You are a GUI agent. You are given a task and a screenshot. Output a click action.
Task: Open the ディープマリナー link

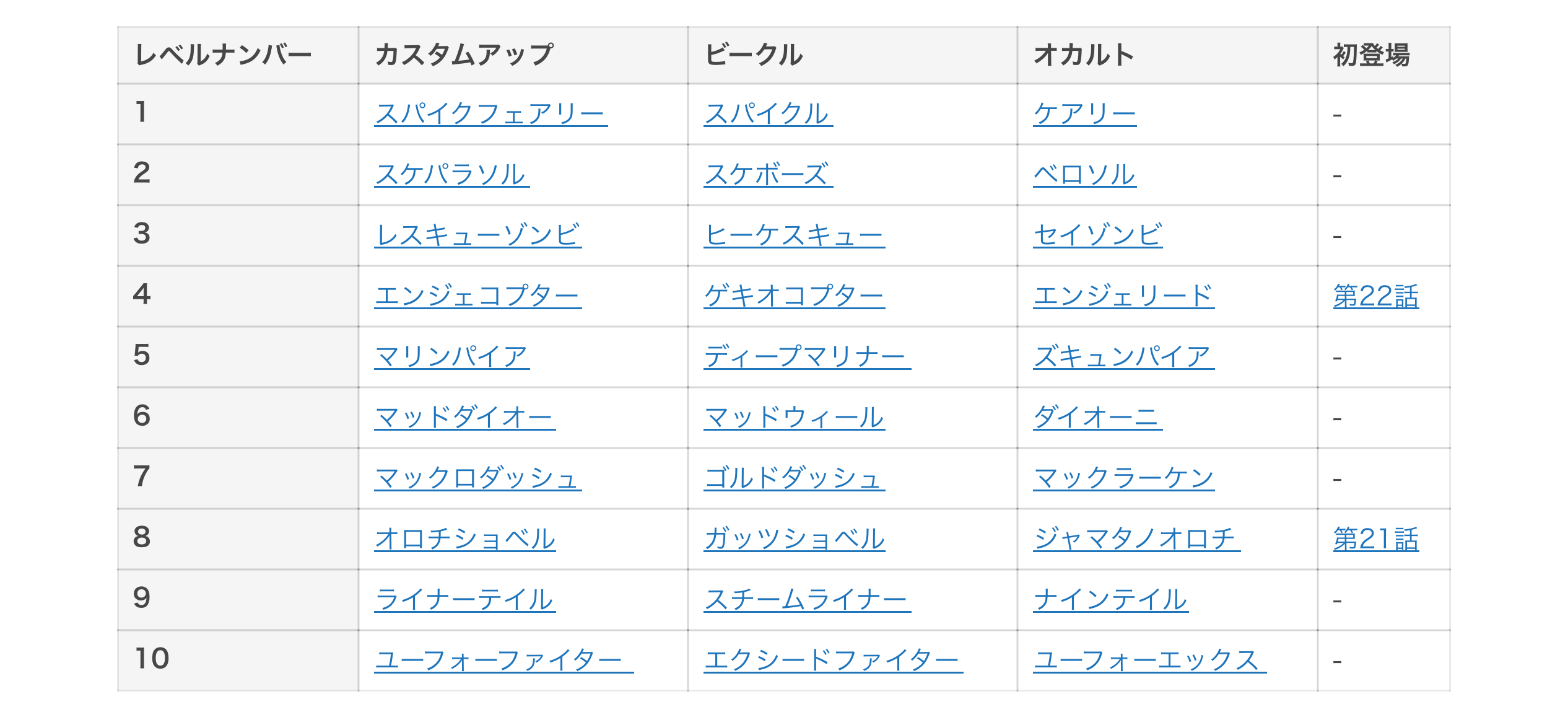pos(806,357)
